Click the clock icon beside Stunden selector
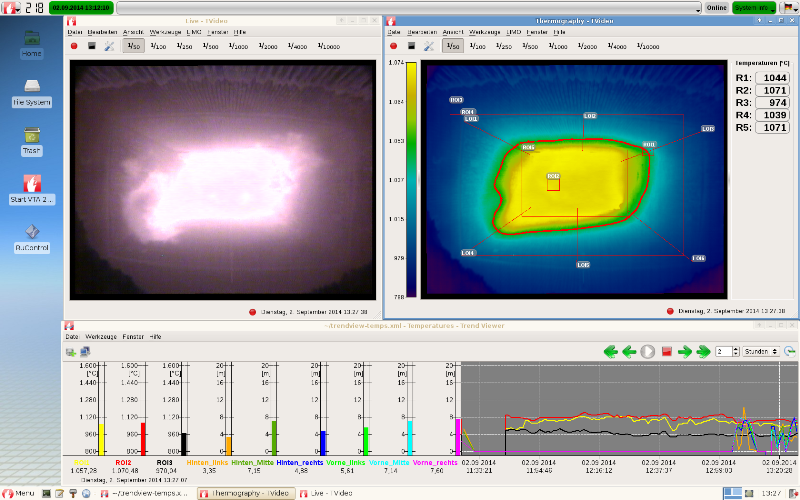 pos(789,352)
